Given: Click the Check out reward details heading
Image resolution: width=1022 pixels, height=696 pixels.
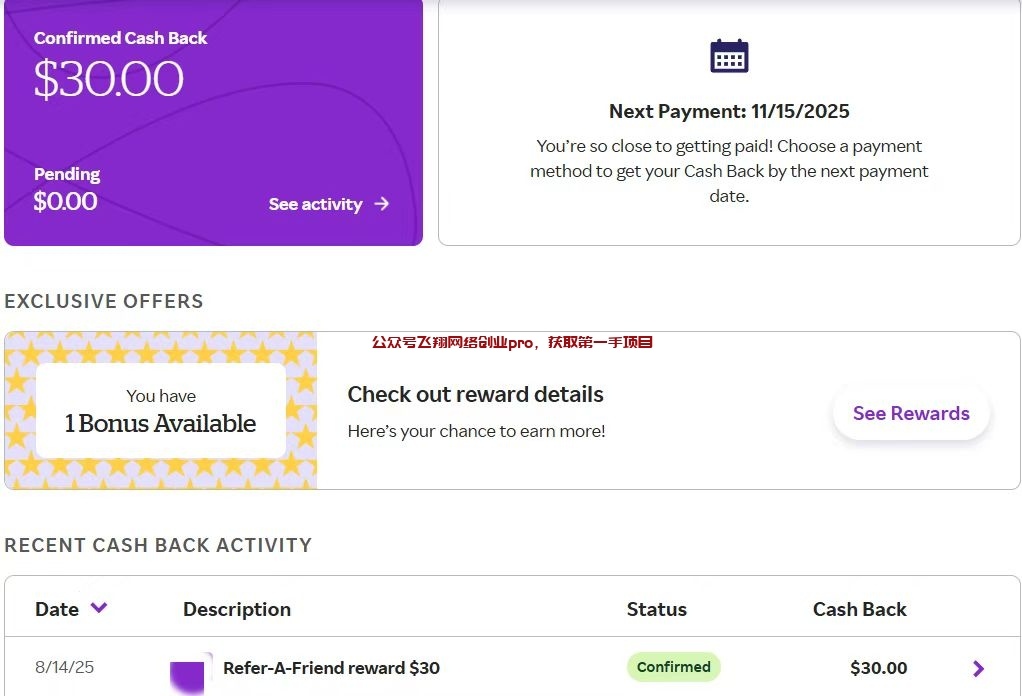Looking at the screenshot, I should coord(475,394).
